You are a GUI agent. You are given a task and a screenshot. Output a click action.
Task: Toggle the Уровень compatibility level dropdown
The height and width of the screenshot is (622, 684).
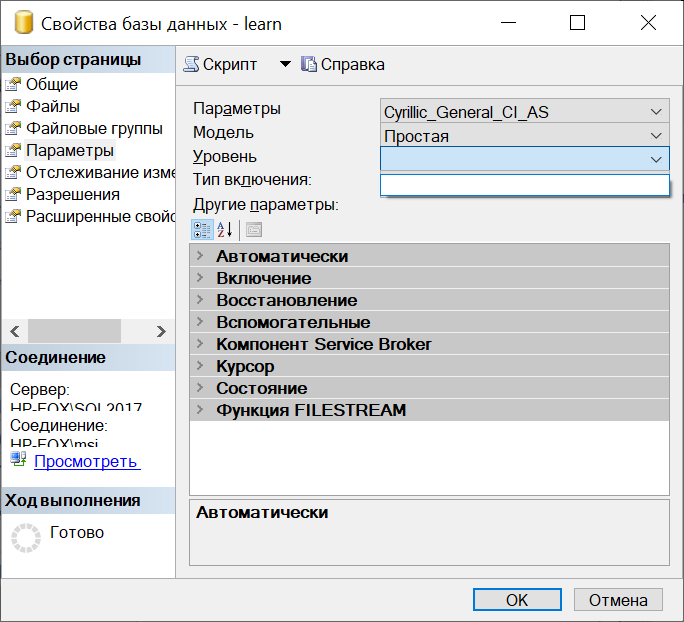coord(525,159)
